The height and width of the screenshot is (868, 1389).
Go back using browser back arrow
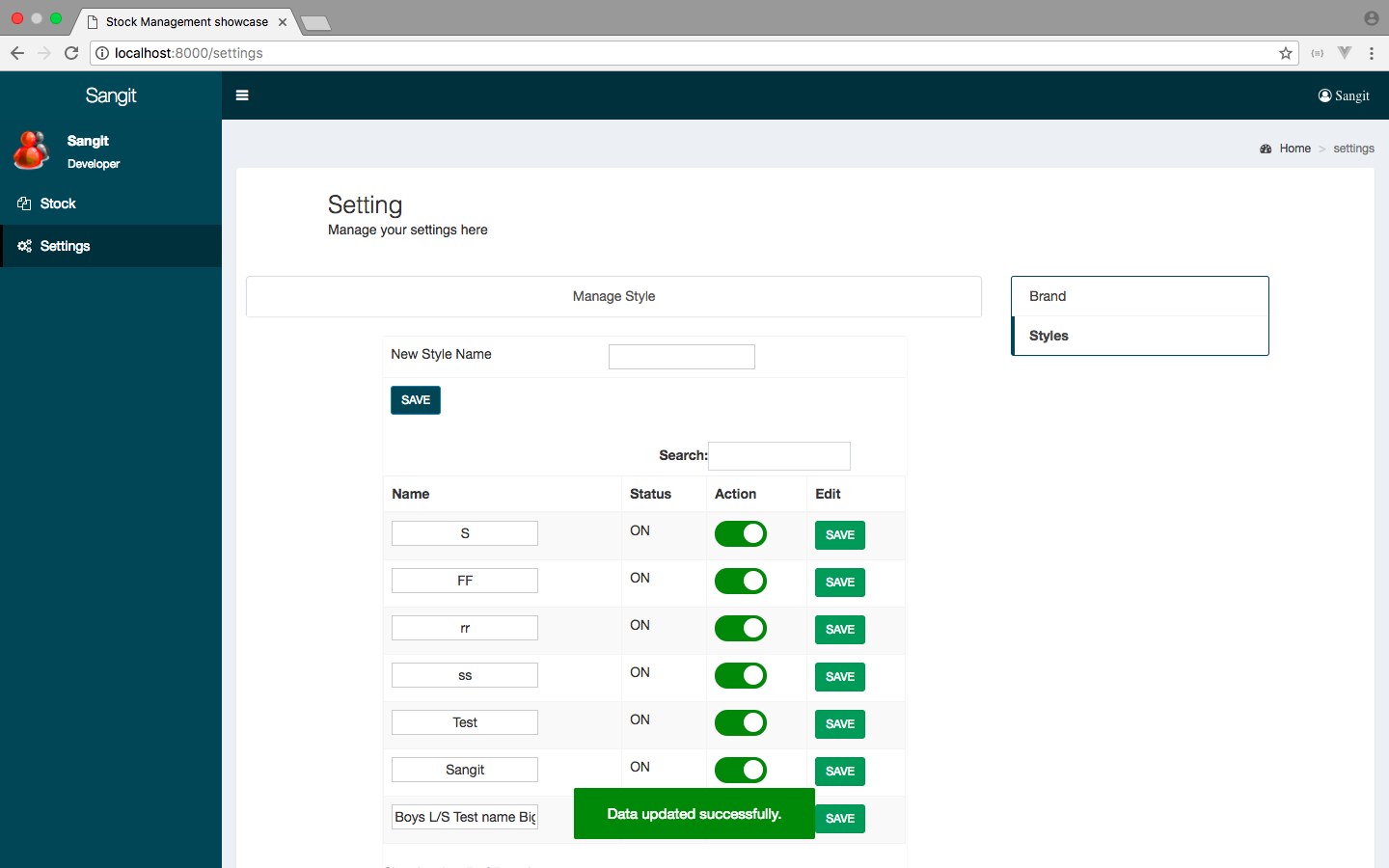pos(17,53)
